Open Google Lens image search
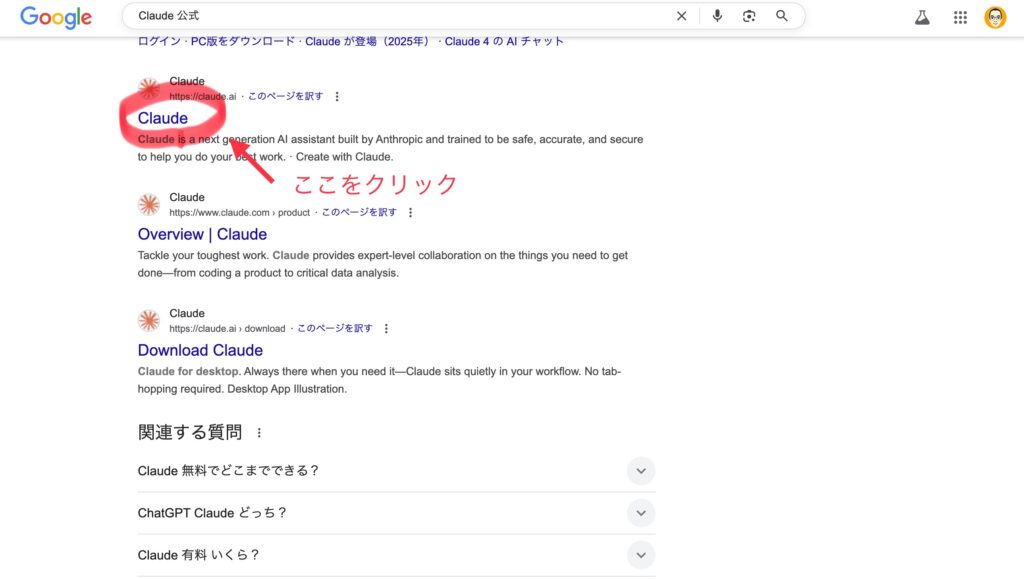Image resolution: width=1024 pixels, height=579 pixels. coord(749,16)
